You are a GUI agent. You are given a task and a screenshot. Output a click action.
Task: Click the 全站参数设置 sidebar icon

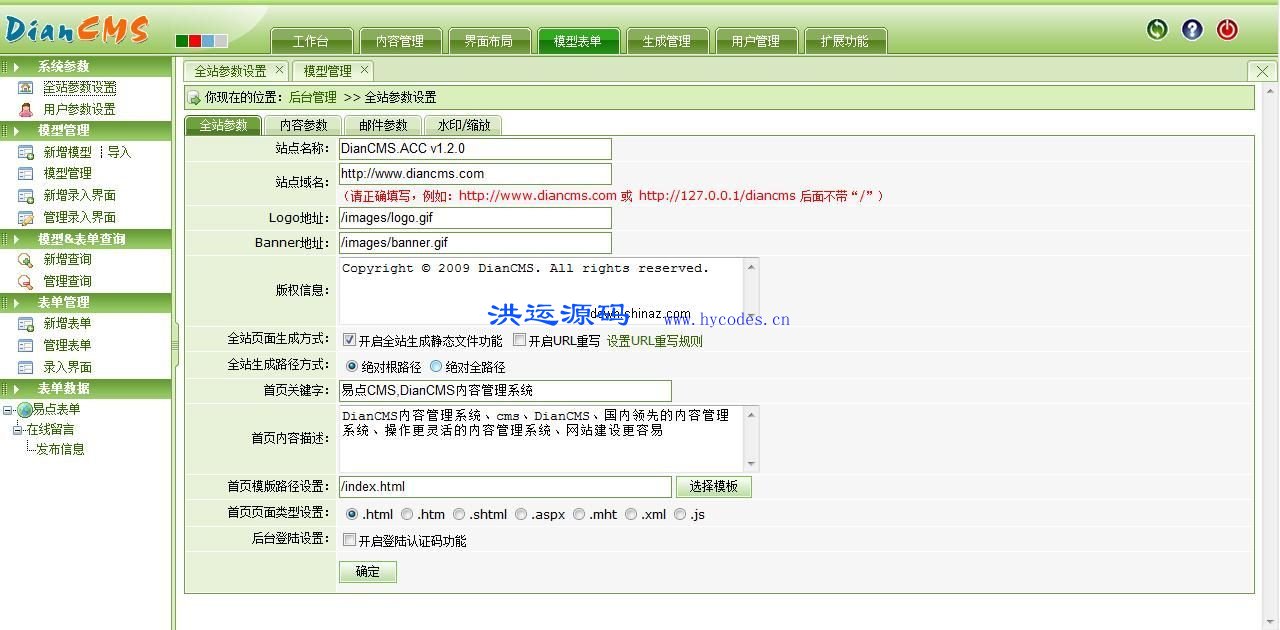click(26, 88)
